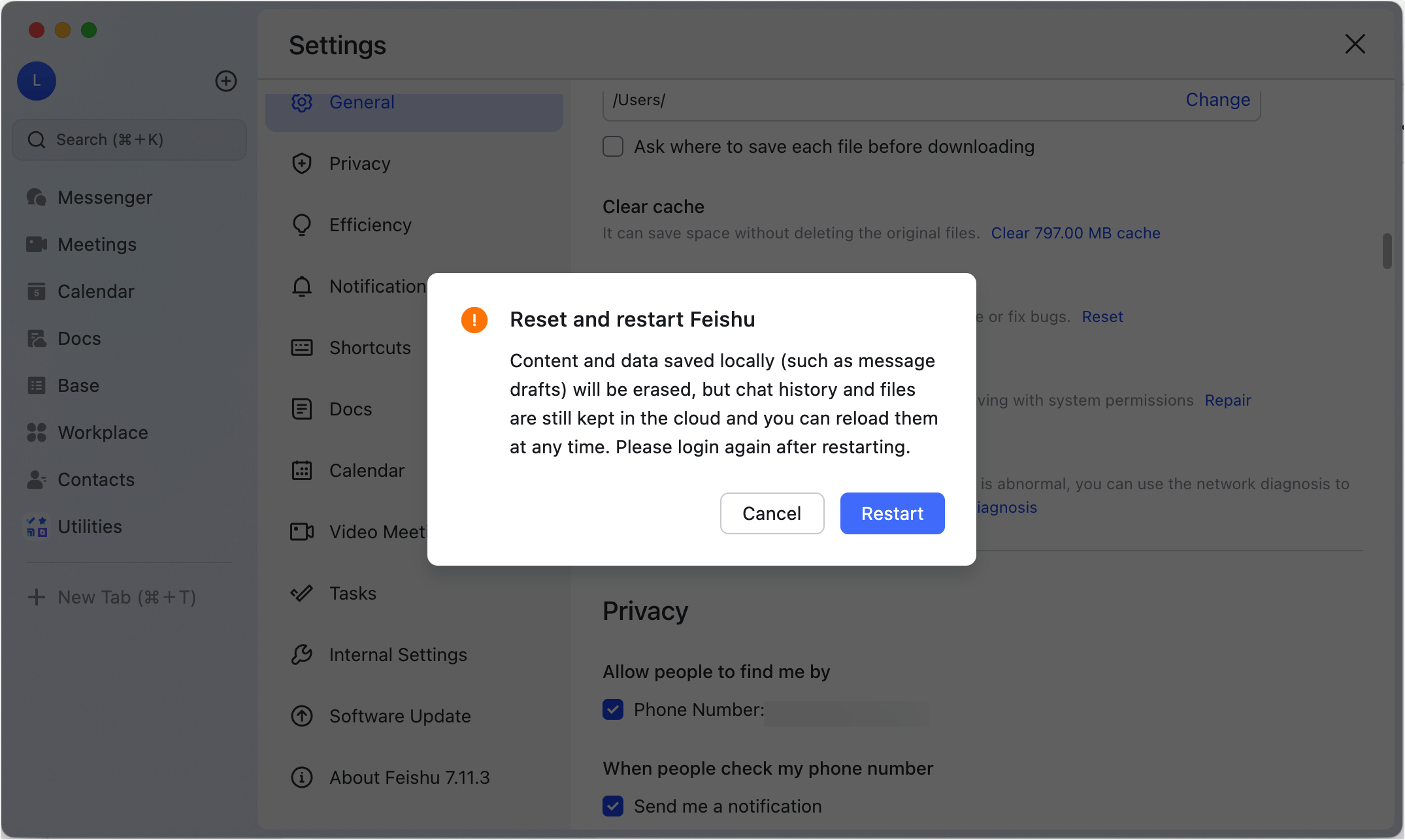
Task: Check 'Ask where to save each file'
Action: click(x=613, y=146)
